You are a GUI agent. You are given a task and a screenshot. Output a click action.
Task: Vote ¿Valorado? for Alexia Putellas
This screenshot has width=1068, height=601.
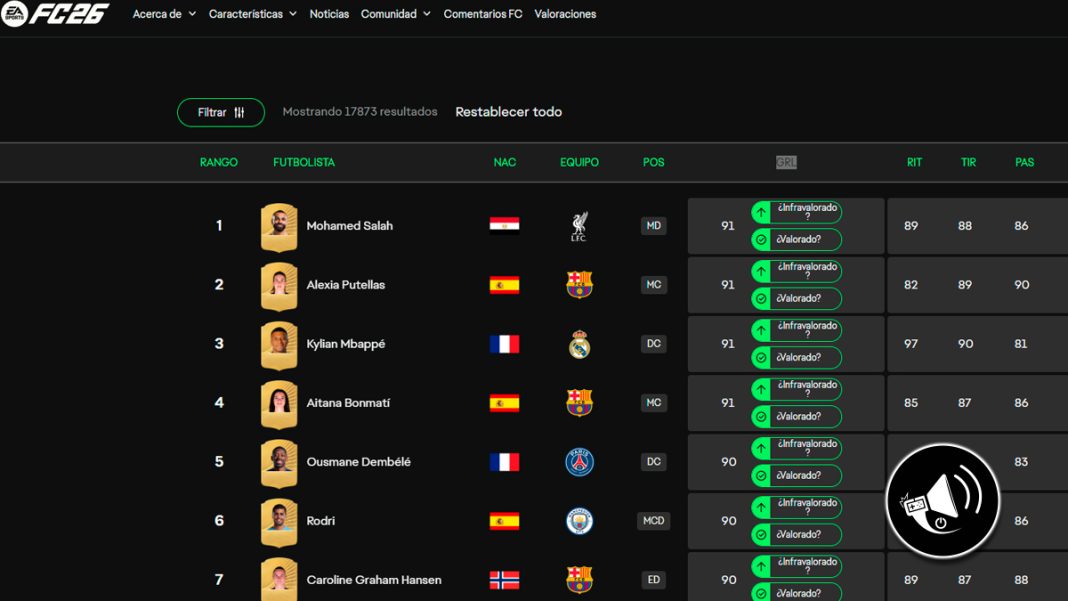796,298
